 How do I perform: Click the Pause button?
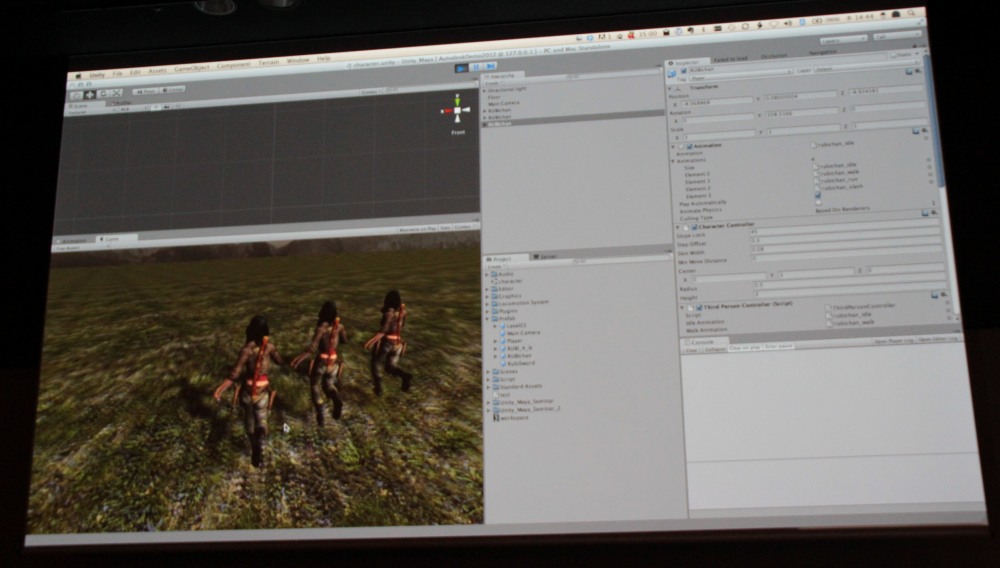(475, 68)
